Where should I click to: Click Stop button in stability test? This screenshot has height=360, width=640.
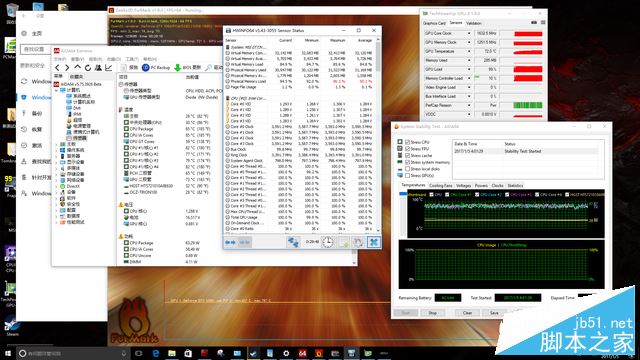(x=433, y=313)
